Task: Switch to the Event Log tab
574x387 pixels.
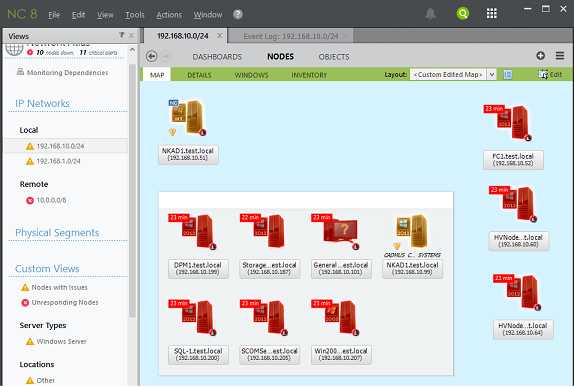Action: (291, 36)
